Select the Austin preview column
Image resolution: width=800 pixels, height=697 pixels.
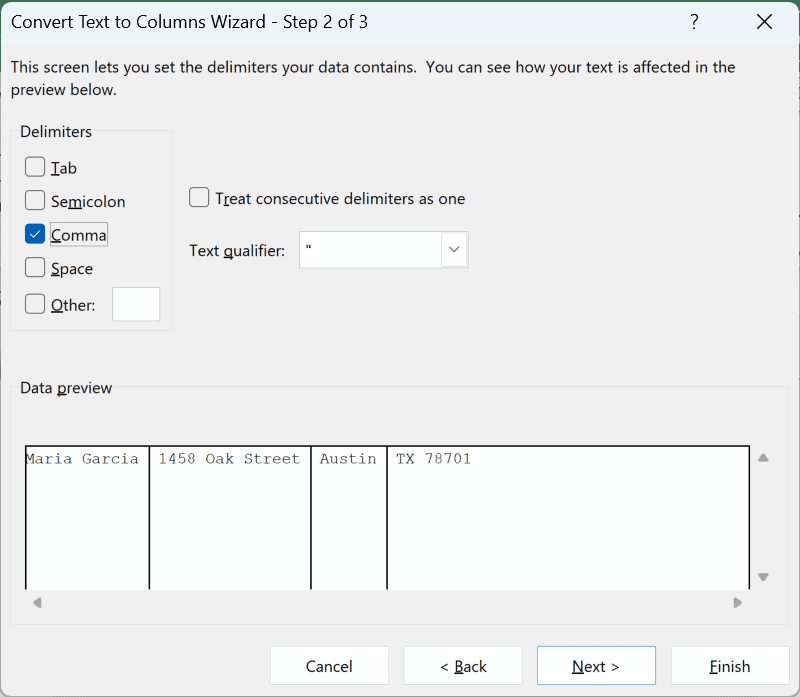pyautogui.click(x=349, y=518)
